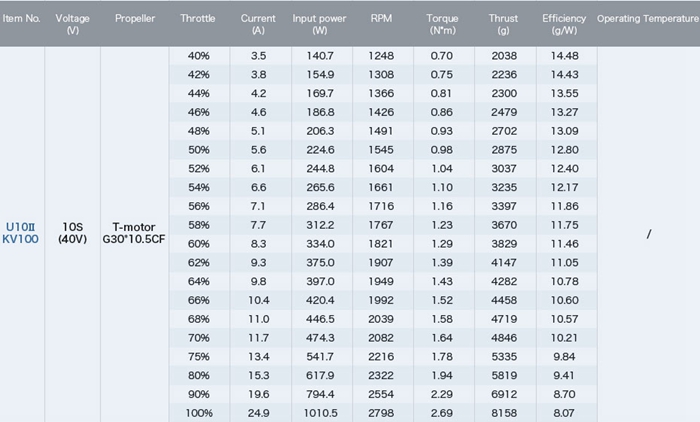This screenshot has width=700, height=422.
Task: Select the 75% throttle cell
Action: point(199,357)
